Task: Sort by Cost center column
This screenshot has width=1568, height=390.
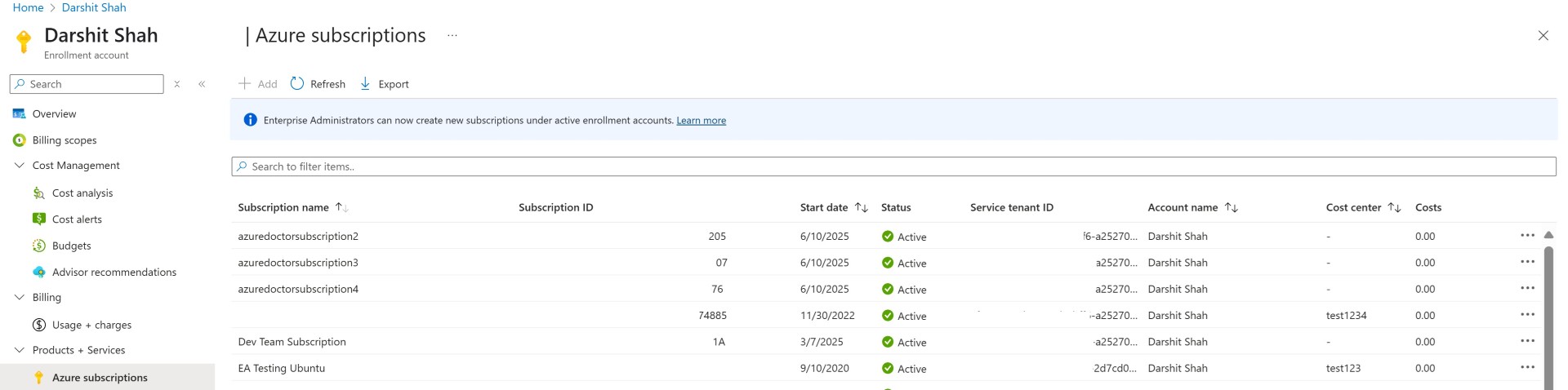Action: [x=1364, y=207]
